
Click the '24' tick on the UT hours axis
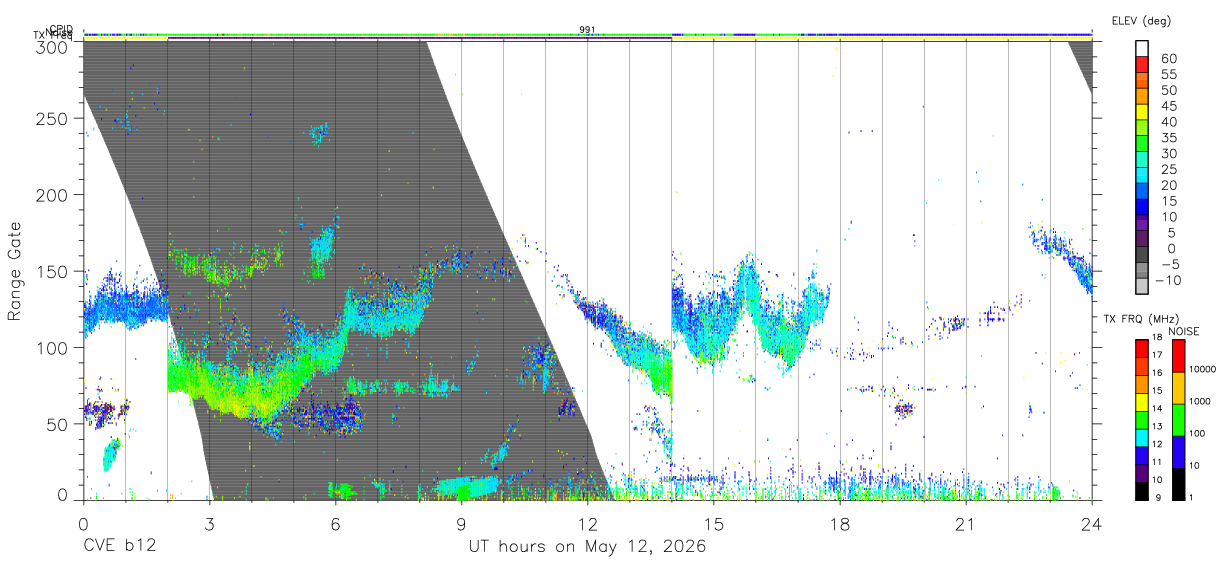1091,523
